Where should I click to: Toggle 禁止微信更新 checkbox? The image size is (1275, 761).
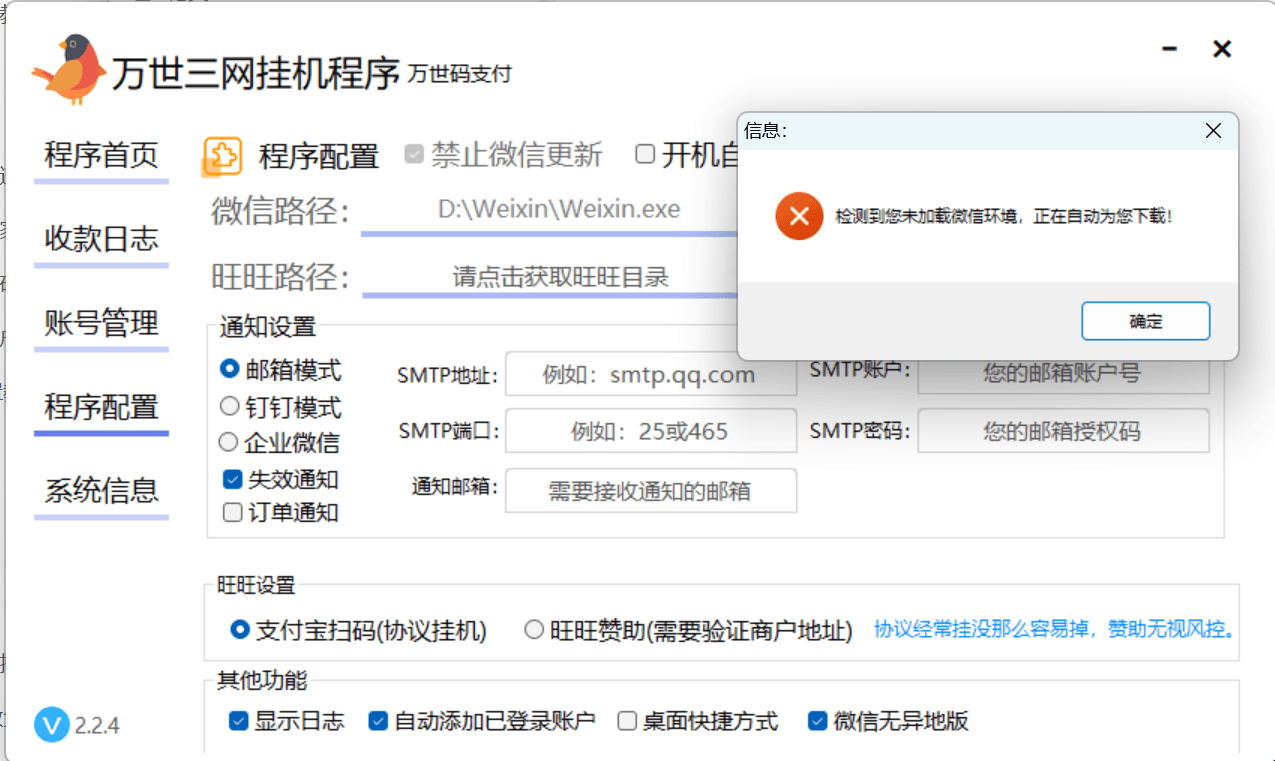pos(504,155)
